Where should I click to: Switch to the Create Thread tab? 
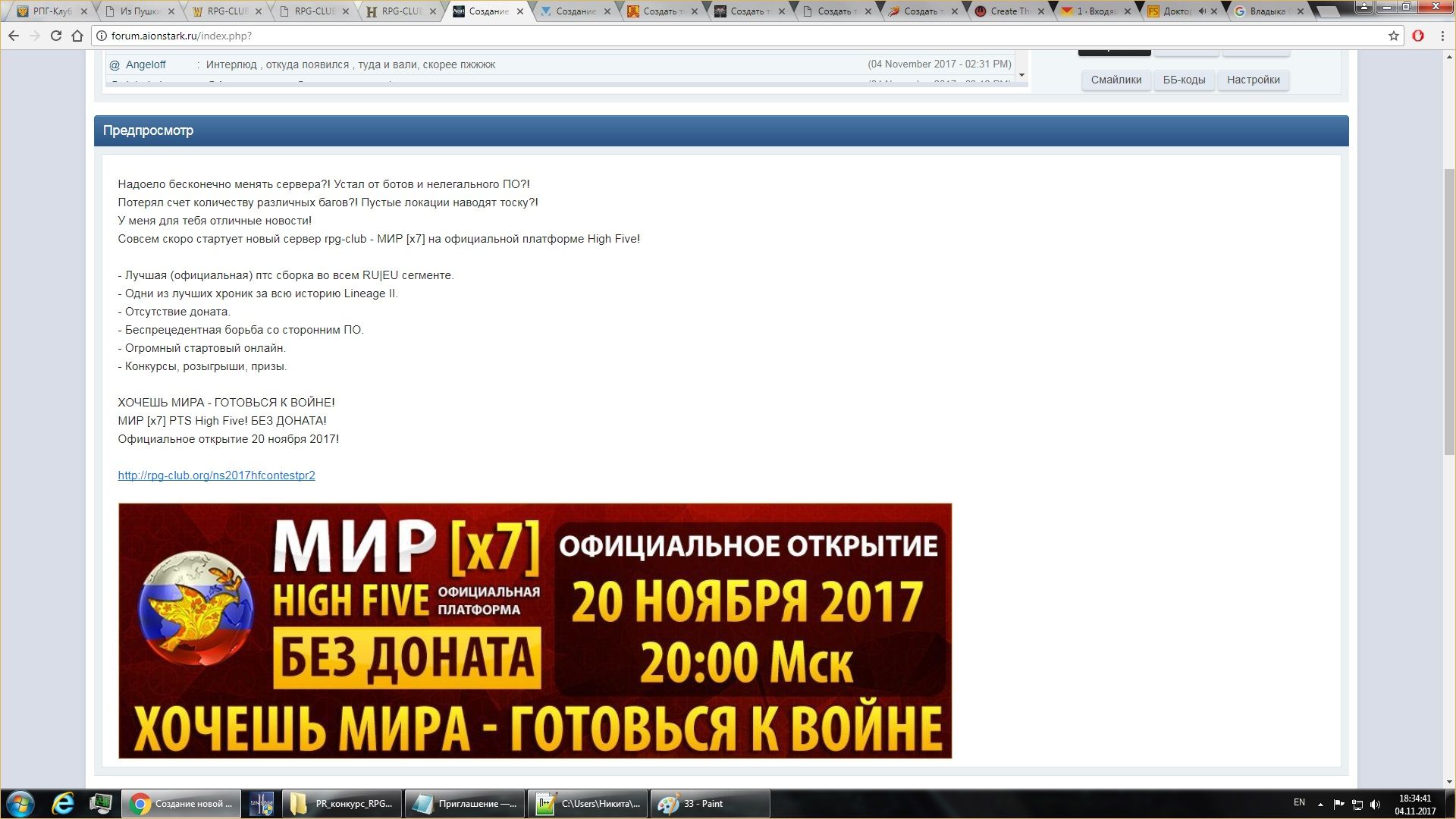(1009, 11)
